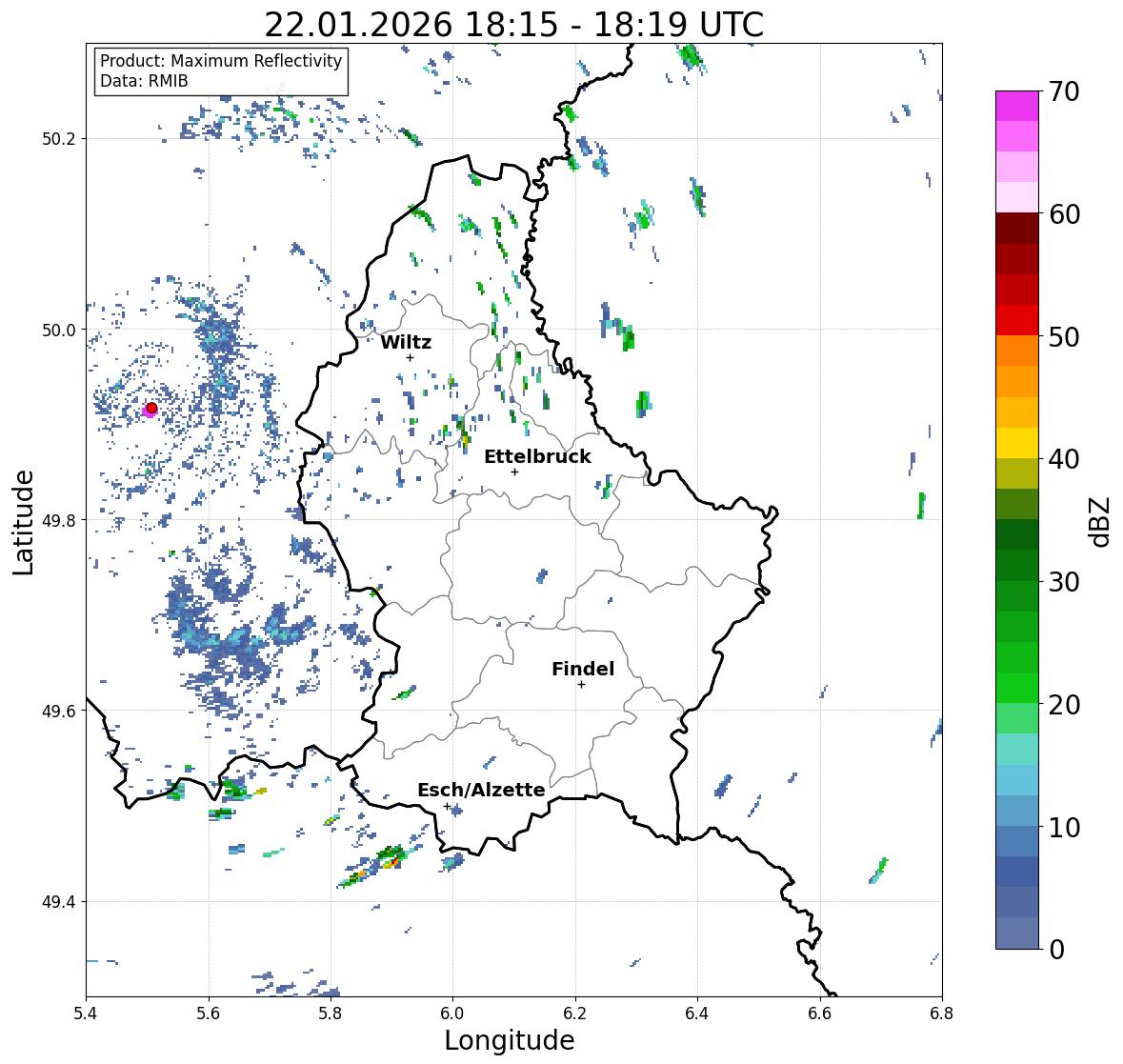Click latitude tick label 50.0
The width and height of the screenshot is (1123, 1064).
click(59, 331)
